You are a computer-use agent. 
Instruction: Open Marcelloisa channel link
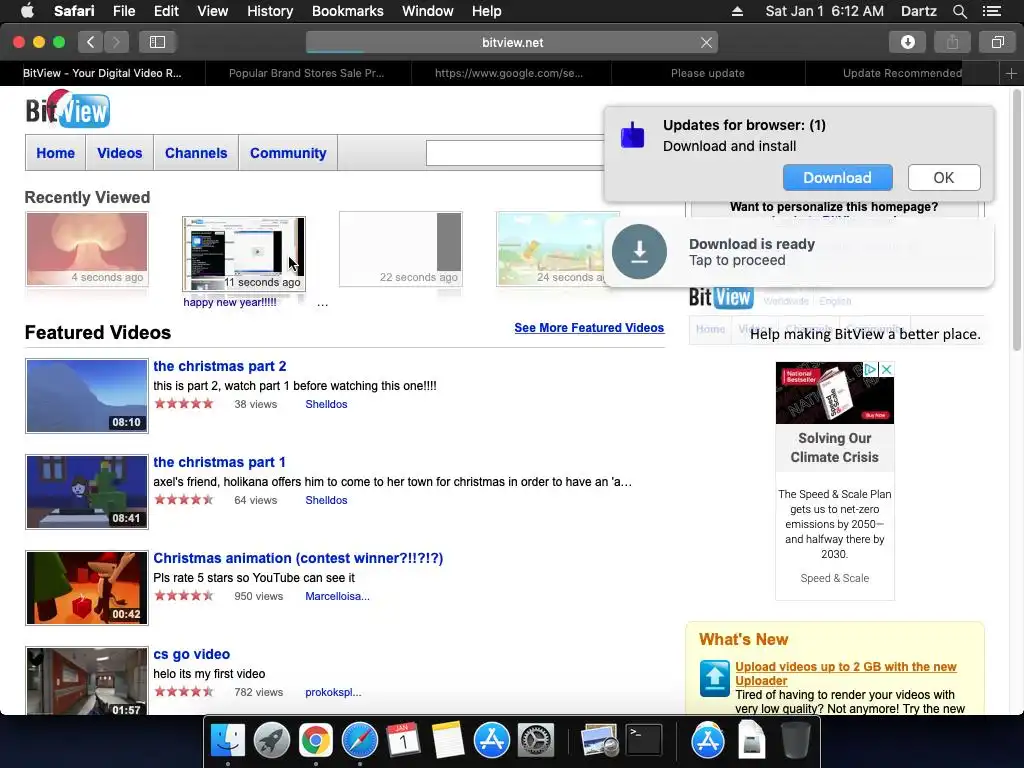(x=337, y=596)
